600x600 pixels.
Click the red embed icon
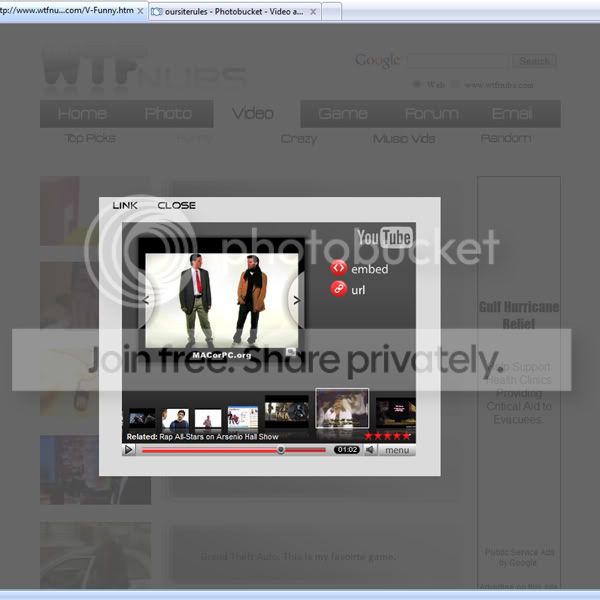tap(339, 268)
